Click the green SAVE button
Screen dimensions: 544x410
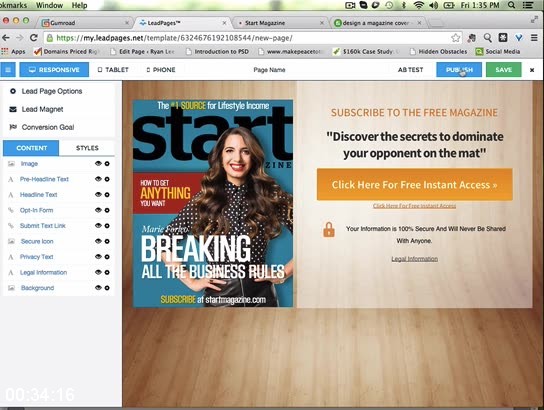coord(503,70)
